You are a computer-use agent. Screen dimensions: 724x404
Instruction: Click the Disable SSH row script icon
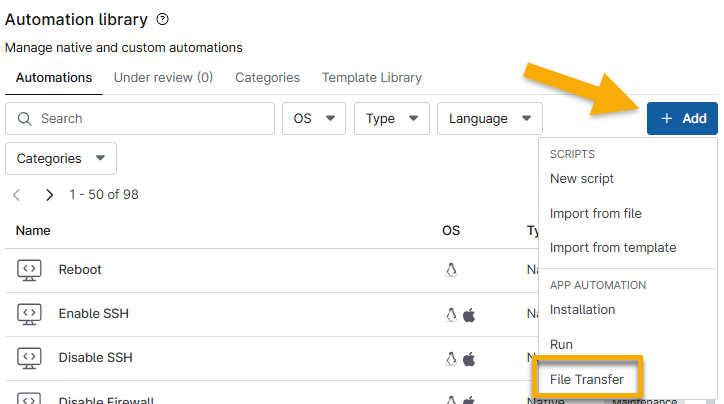tap(29, 358)
